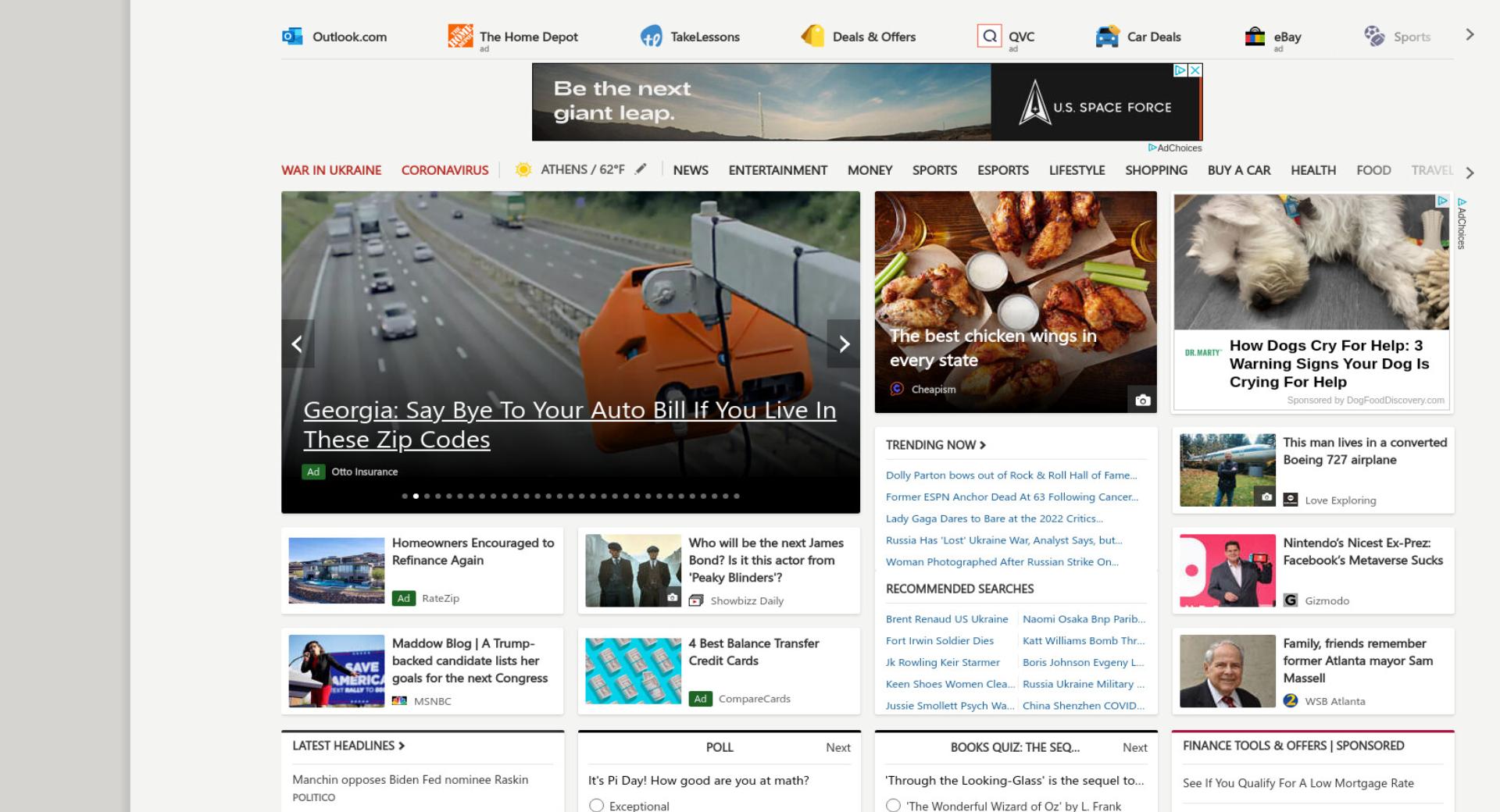Screen dimensions: 1500x812
Task: Go to the Next poll question
Action: point(838,748)
